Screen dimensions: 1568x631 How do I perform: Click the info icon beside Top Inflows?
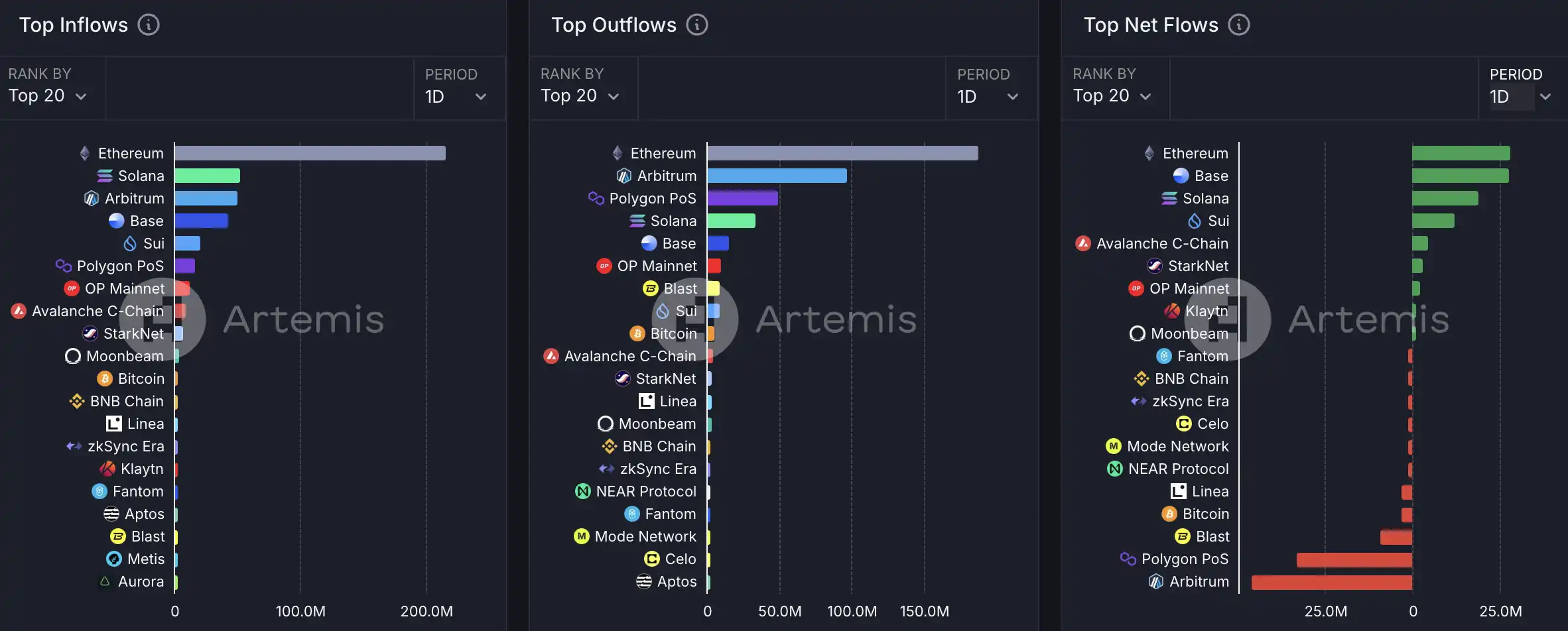tap(149, 25)
